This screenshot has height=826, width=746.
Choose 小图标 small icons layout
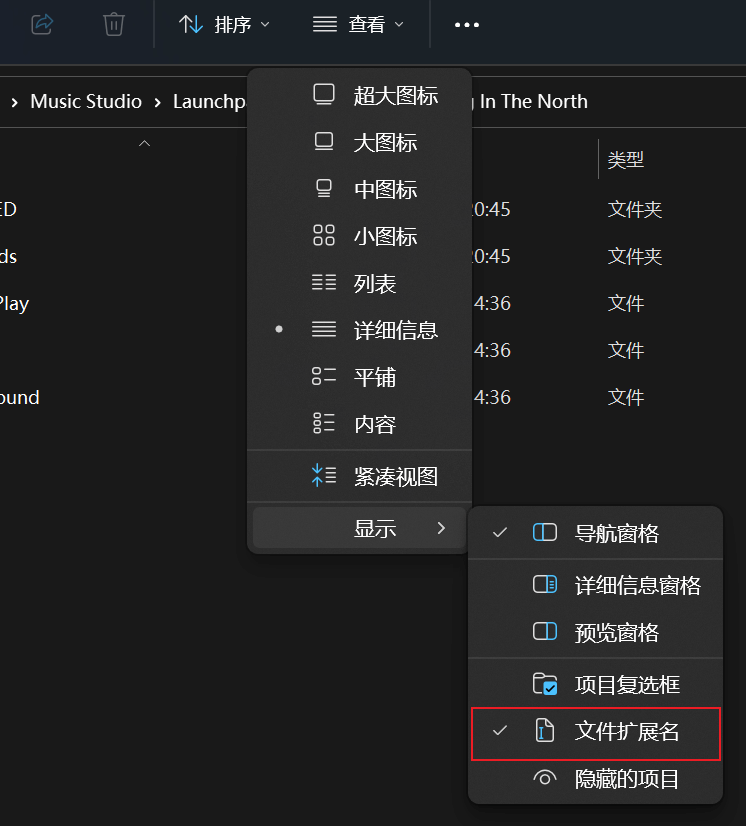384,237
